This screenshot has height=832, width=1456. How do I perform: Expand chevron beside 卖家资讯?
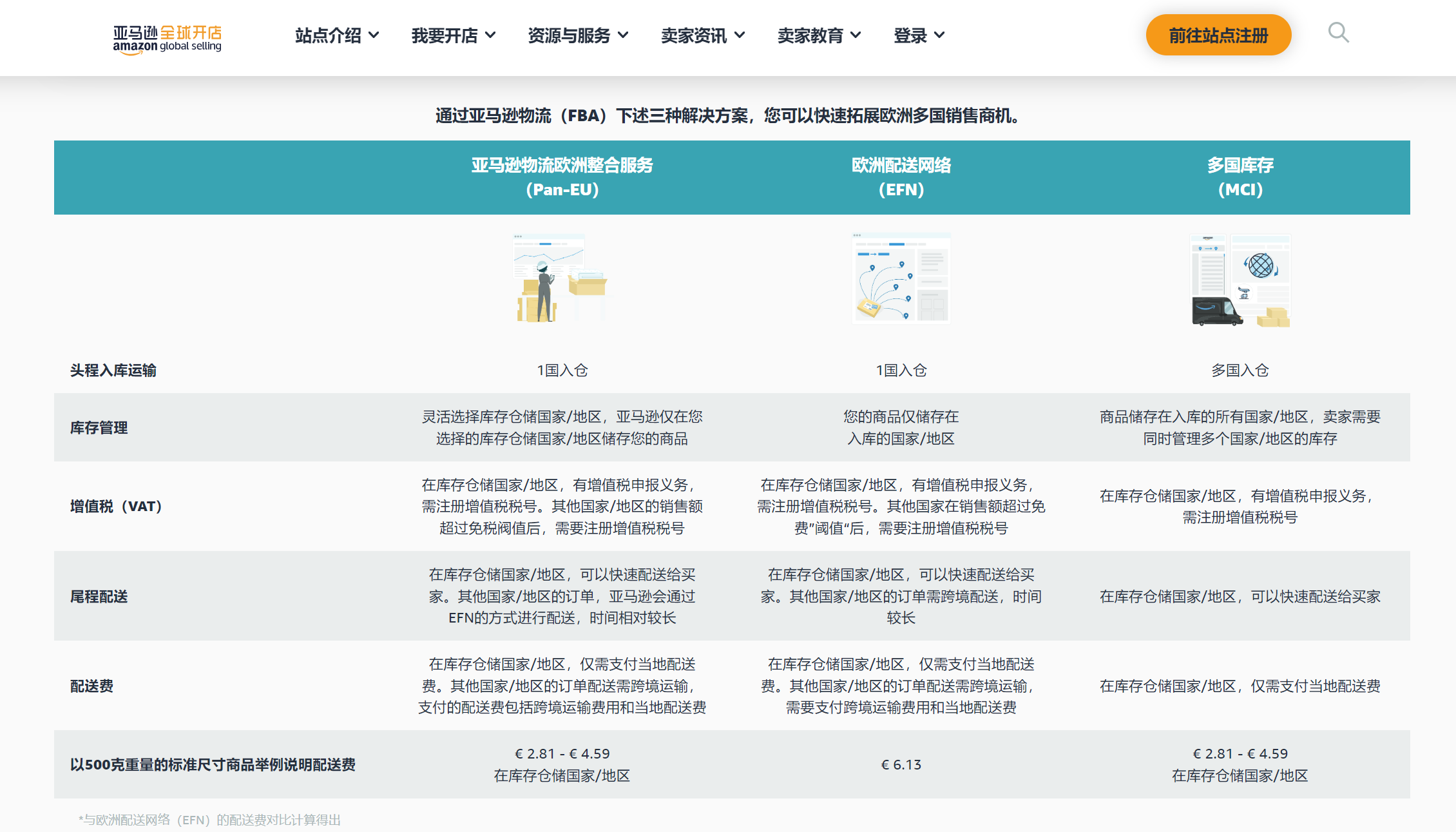740,35
